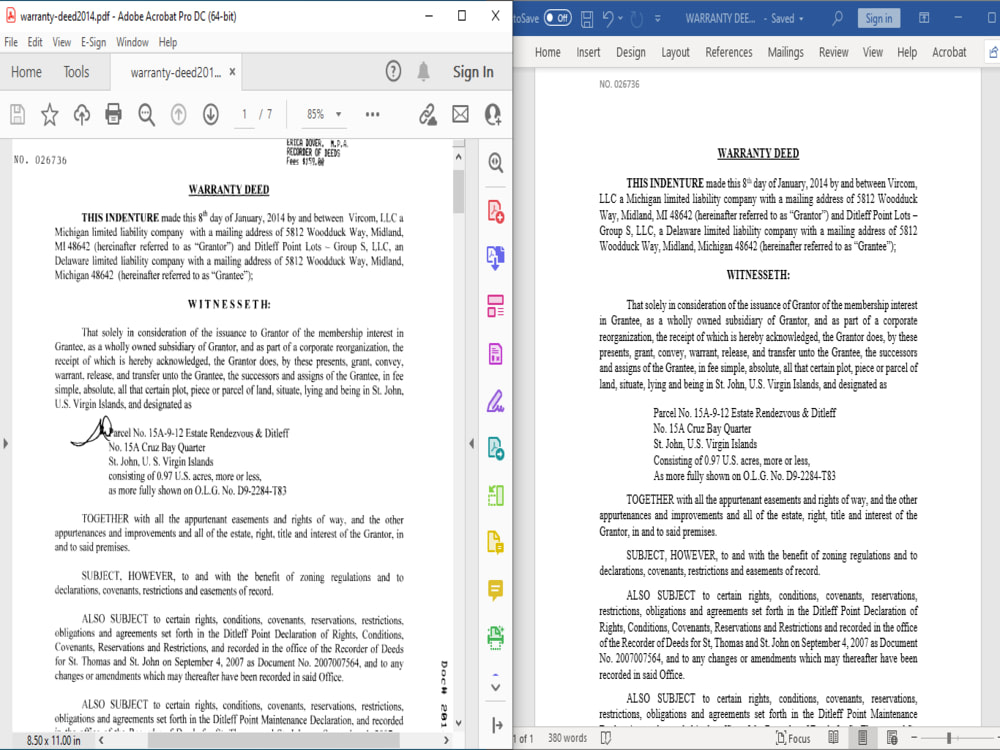This screenshot has width=1000, height=750.
Task: Open more tools ellipsis in Acrobat toolbar
Action: click(x=372, y=114)
